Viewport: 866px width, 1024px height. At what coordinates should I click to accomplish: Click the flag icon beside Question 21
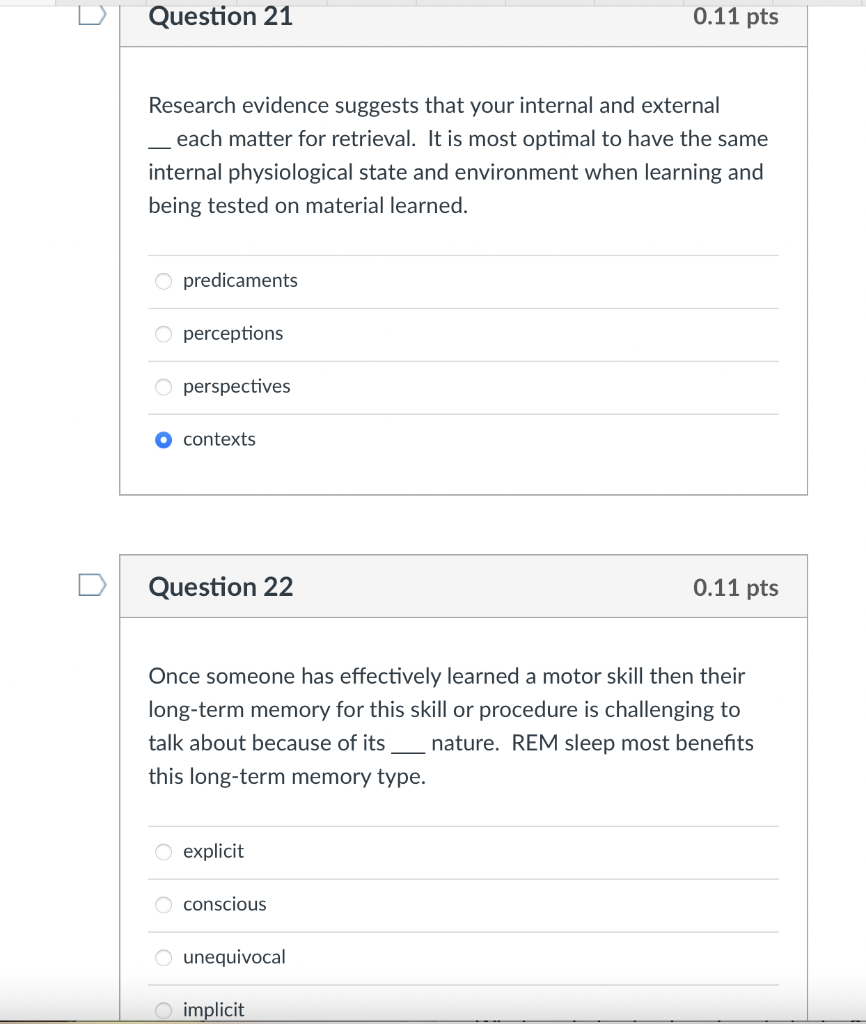pyautogui.click(x=92, y=14)
